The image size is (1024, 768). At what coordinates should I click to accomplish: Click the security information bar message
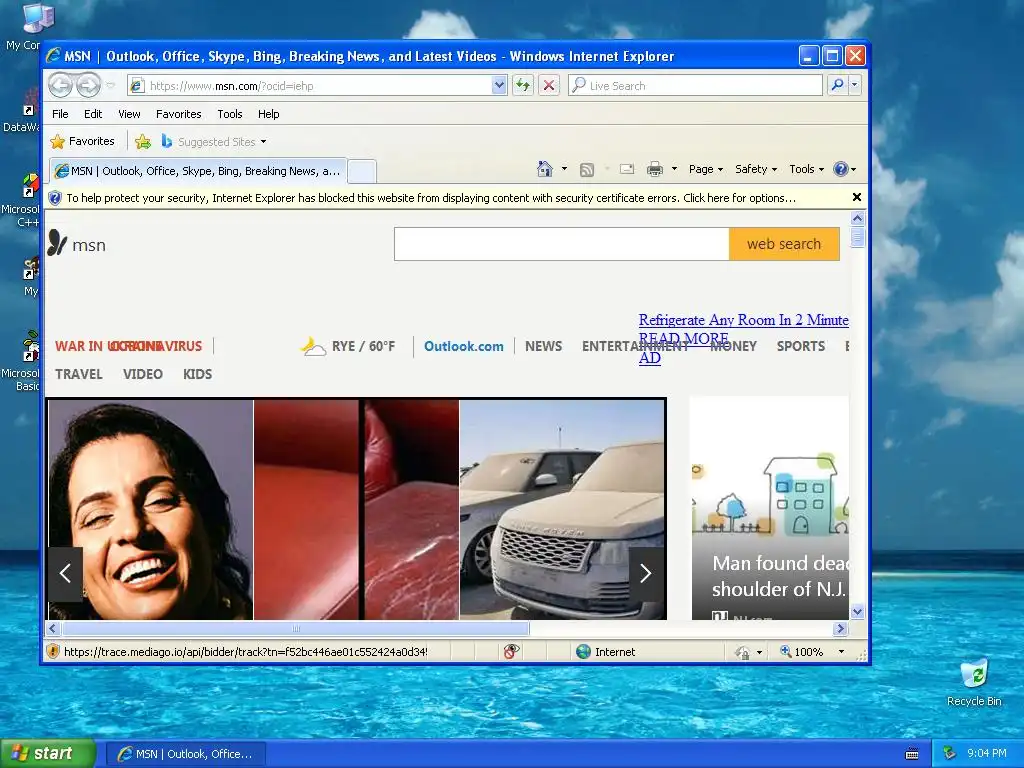pyautogui.click(x=431, y=198)
